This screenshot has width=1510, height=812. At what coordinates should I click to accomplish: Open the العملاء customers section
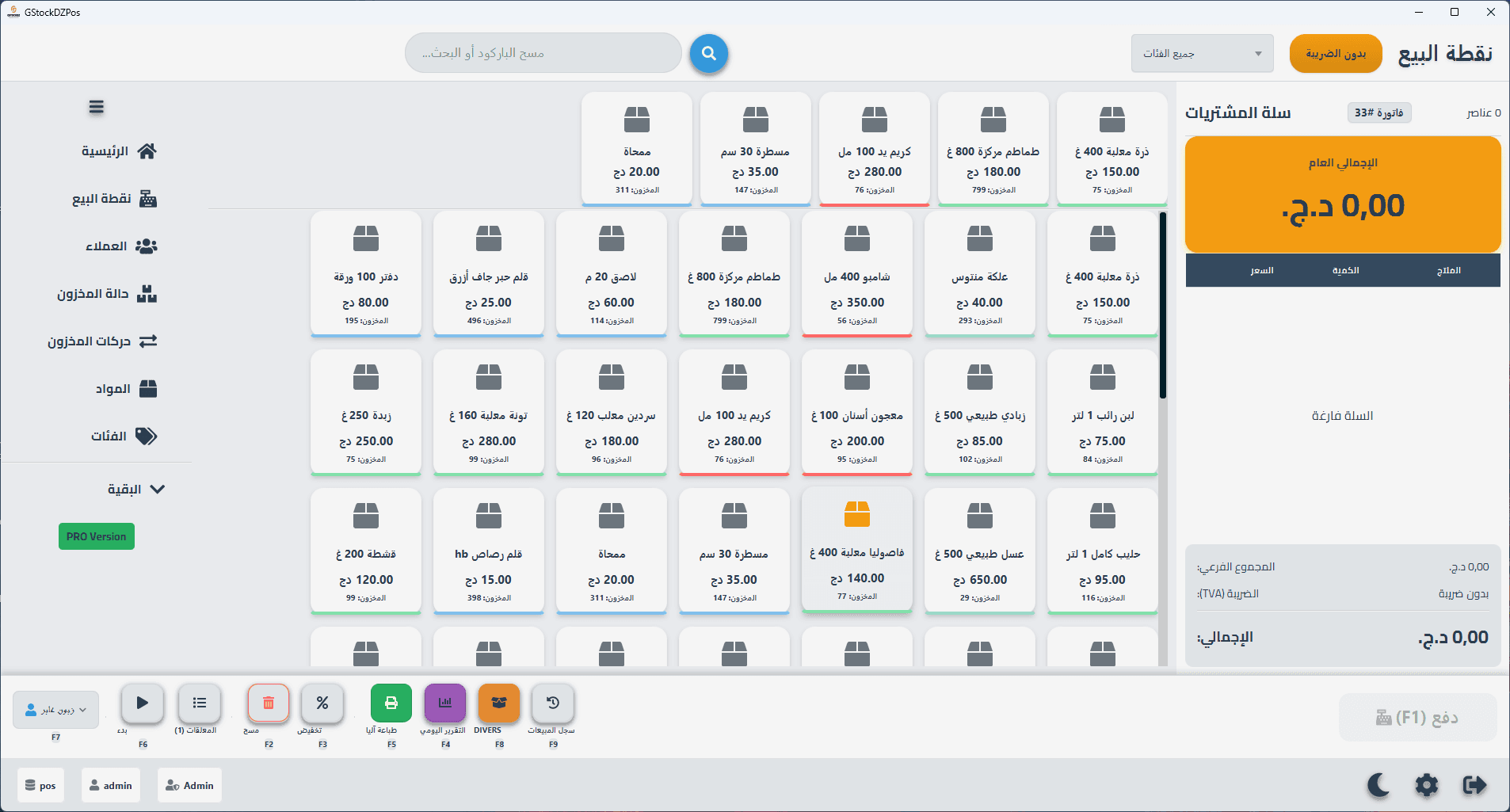(x=121, y=246)
